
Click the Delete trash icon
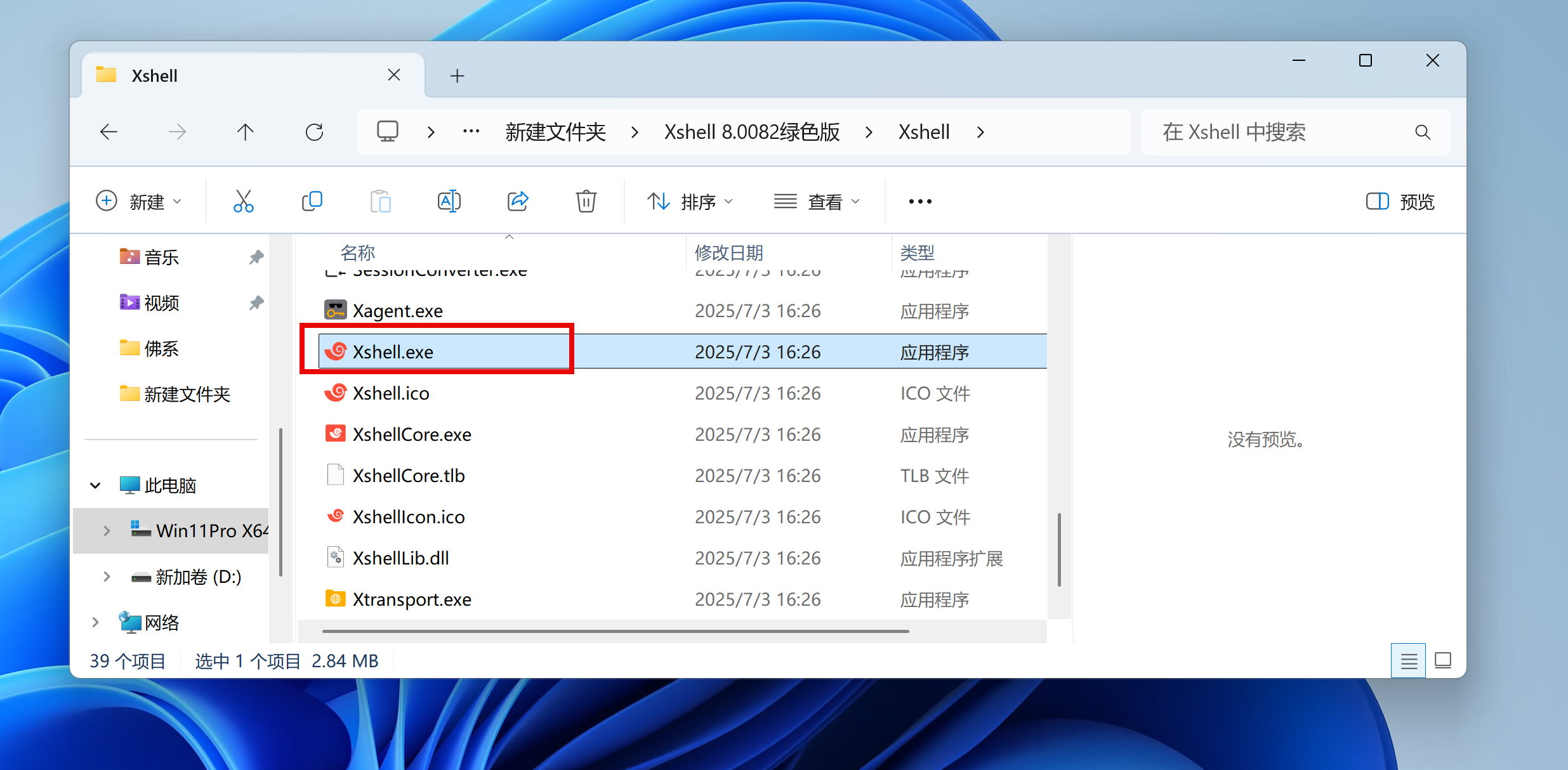coord(586,202)
